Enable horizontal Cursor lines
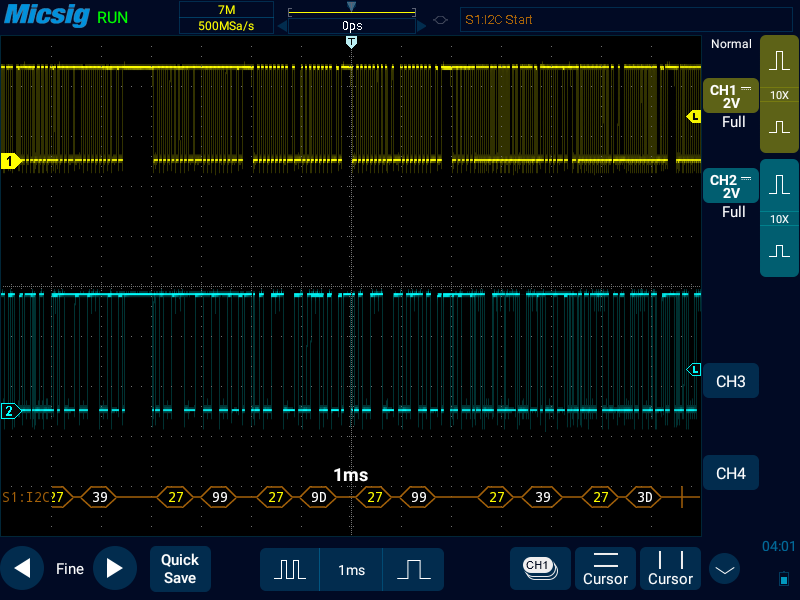This screenshot has height=600, width=800. 605,568
